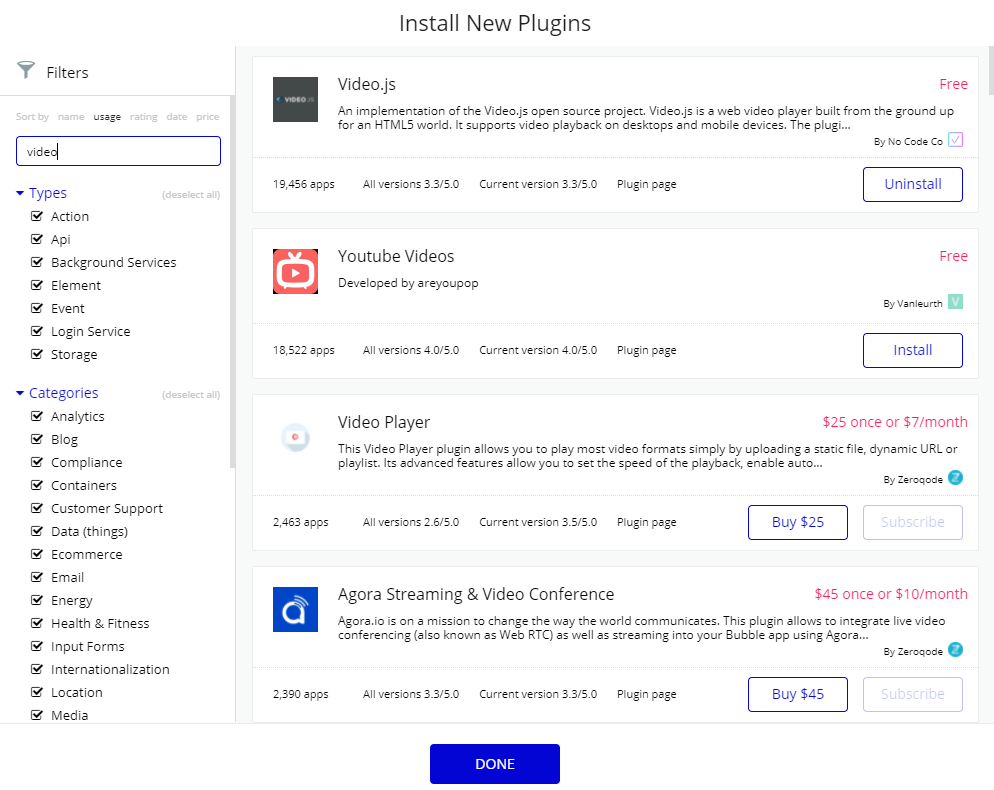The height and width of the screenshot is (790, 994).
Task: Subscribe to Agora Streaming plugin
Action: (x=913, y=694)
